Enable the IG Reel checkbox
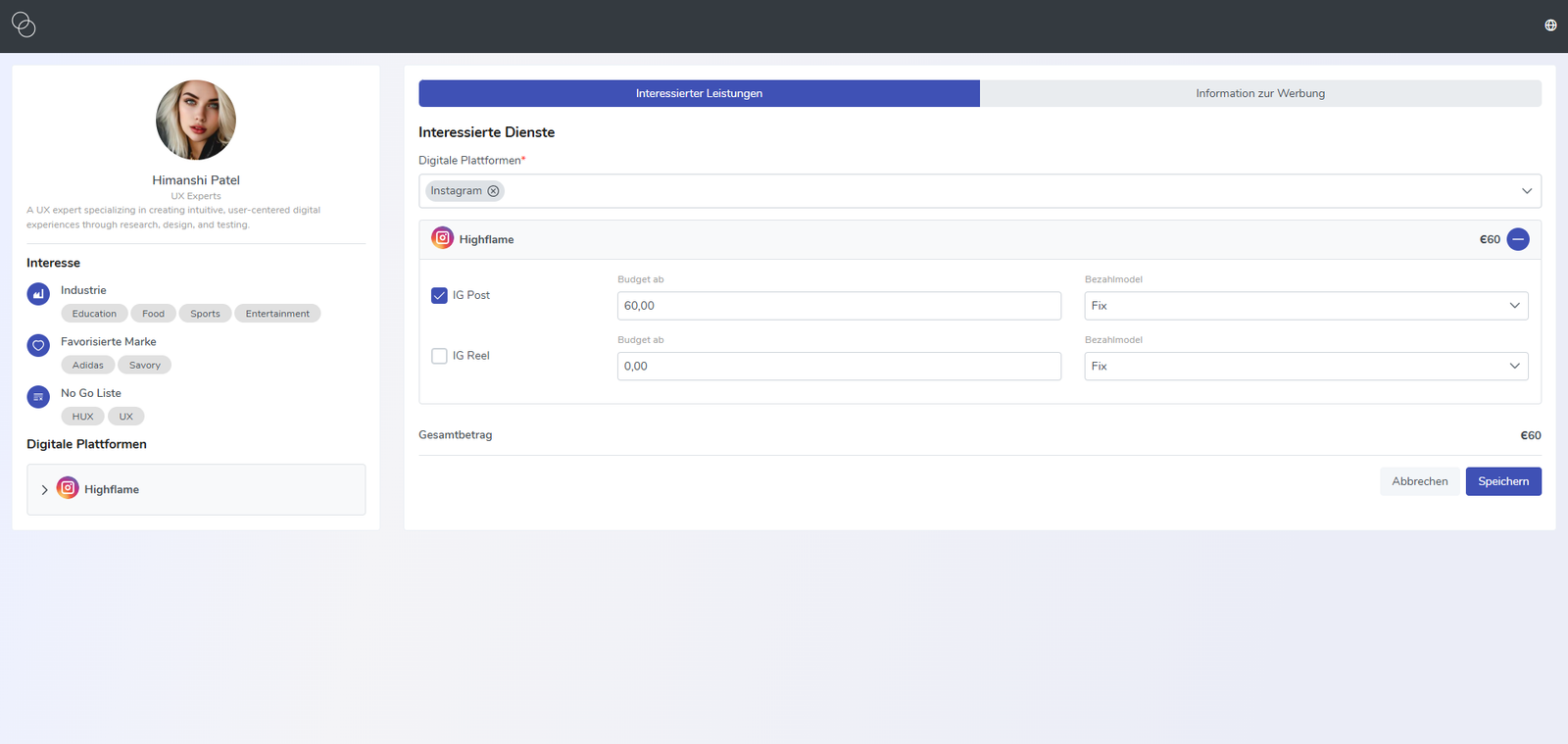Image resolution: width=1568 pixels, height=744 pixels. point(439,356)
